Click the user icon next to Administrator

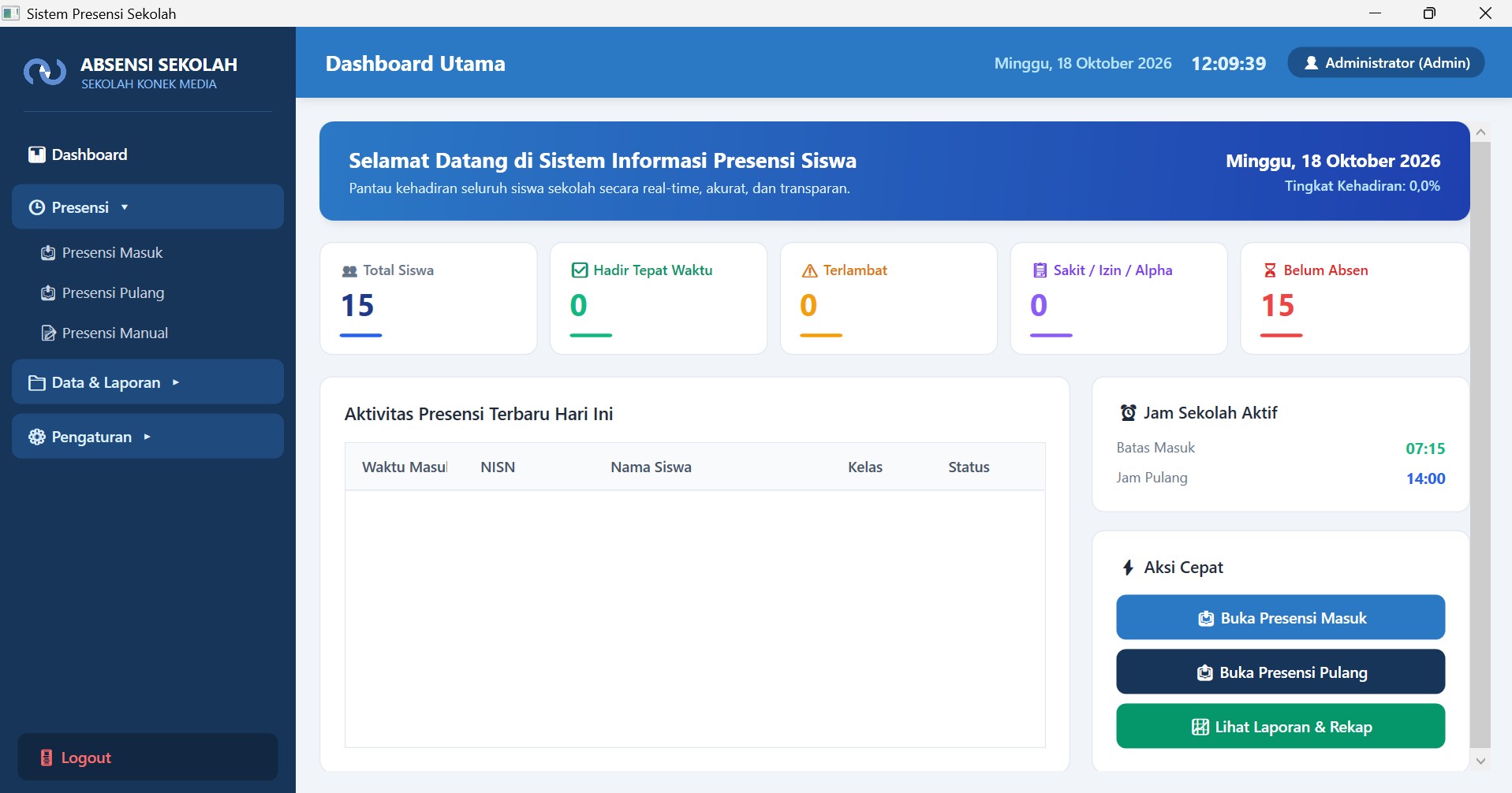click(x=1311, y=63)
